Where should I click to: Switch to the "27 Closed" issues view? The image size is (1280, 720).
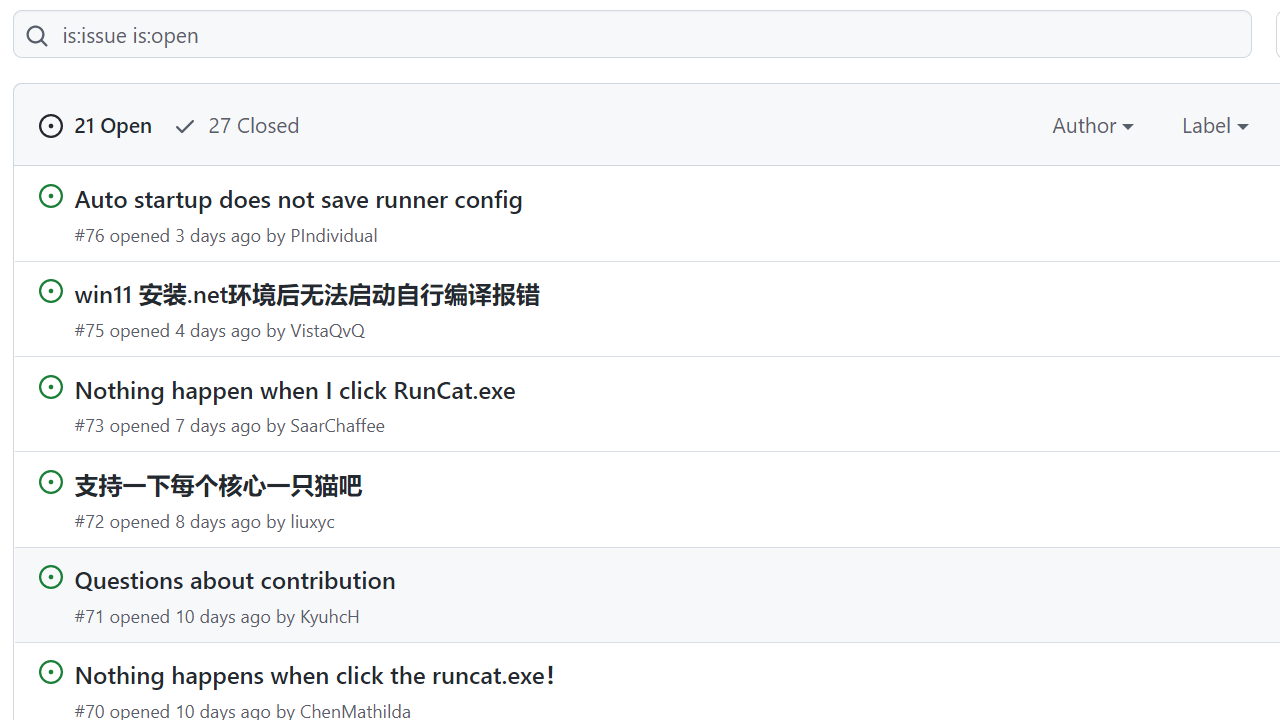253,126
